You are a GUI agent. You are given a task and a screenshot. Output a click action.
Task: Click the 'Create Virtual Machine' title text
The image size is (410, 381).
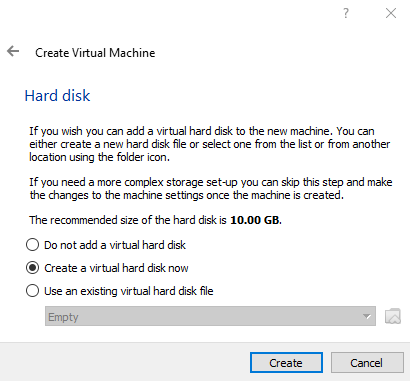95,53
